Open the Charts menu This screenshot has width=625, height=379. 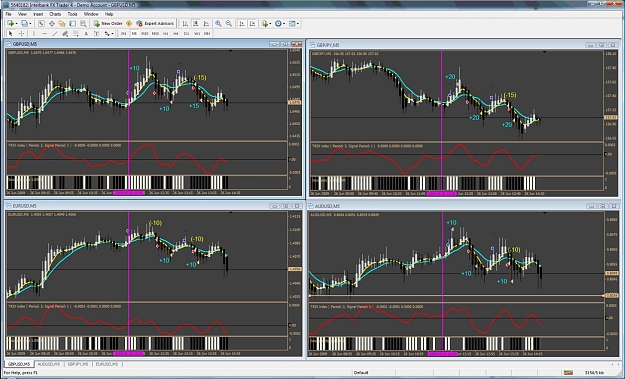55,14
